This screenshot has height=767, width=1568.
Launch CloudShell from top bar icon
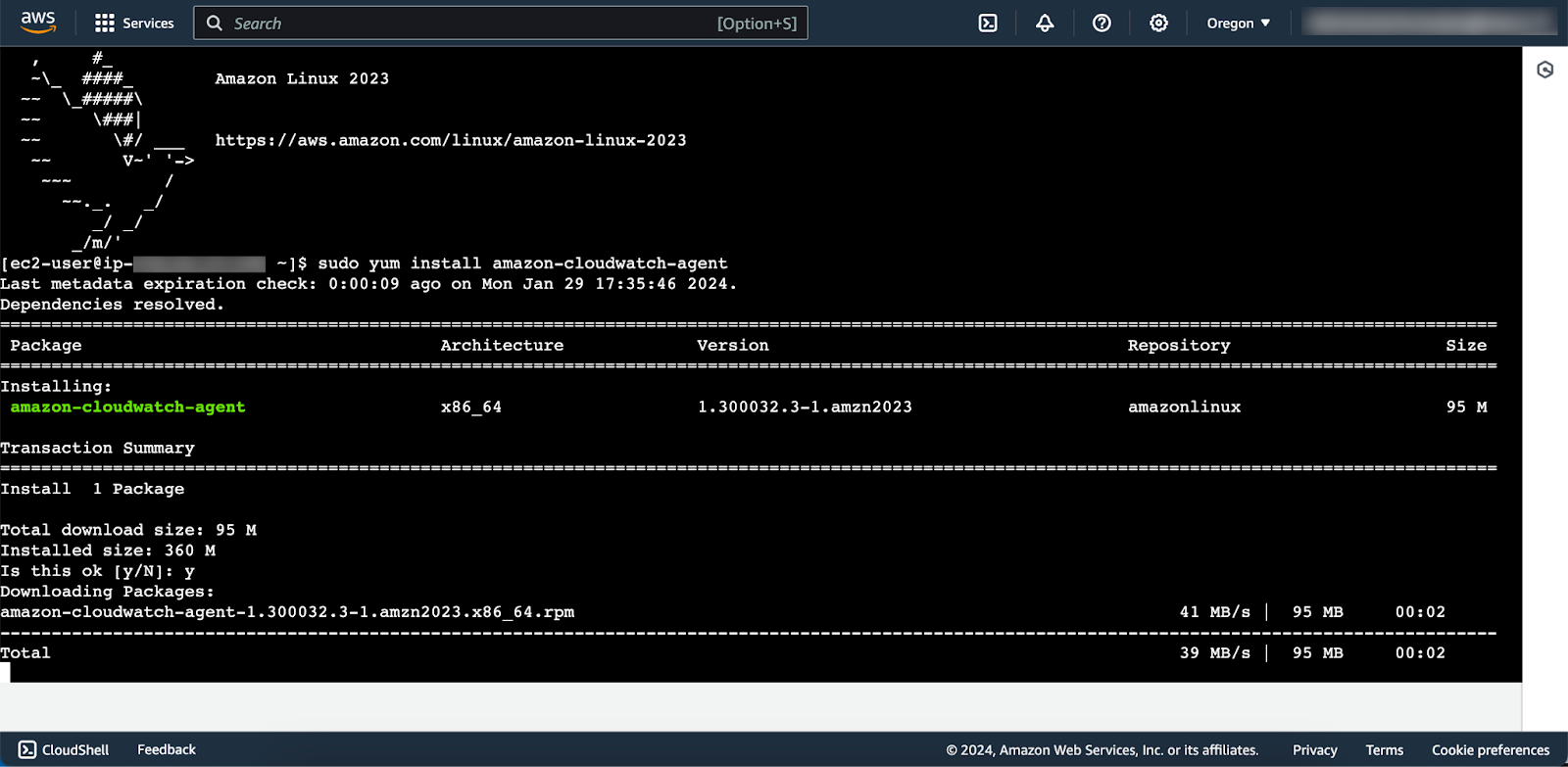[988, 23]
